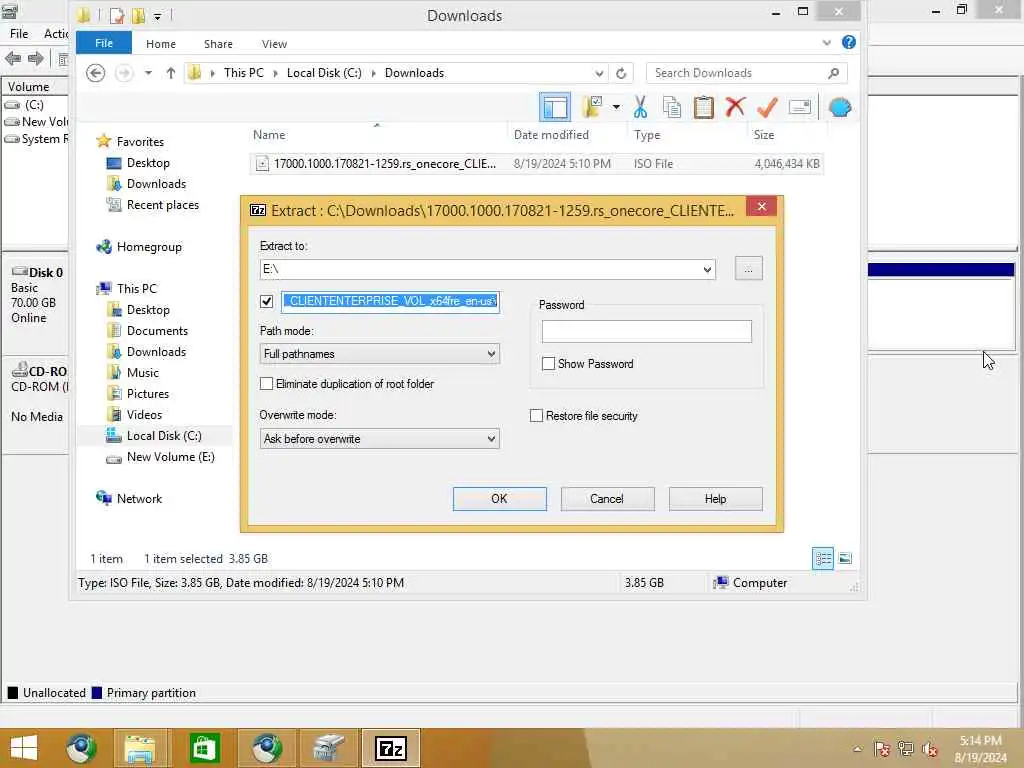Open Network in navigation pane
This screenshot has width=1024, height=768.
[x=129, y=498]
